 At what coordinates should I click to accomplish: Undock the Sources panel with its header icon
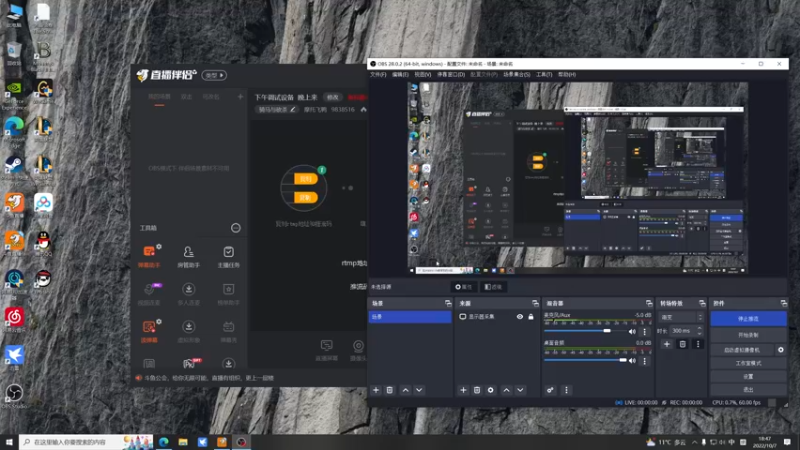pyautogui.click(x=535, y=303)
